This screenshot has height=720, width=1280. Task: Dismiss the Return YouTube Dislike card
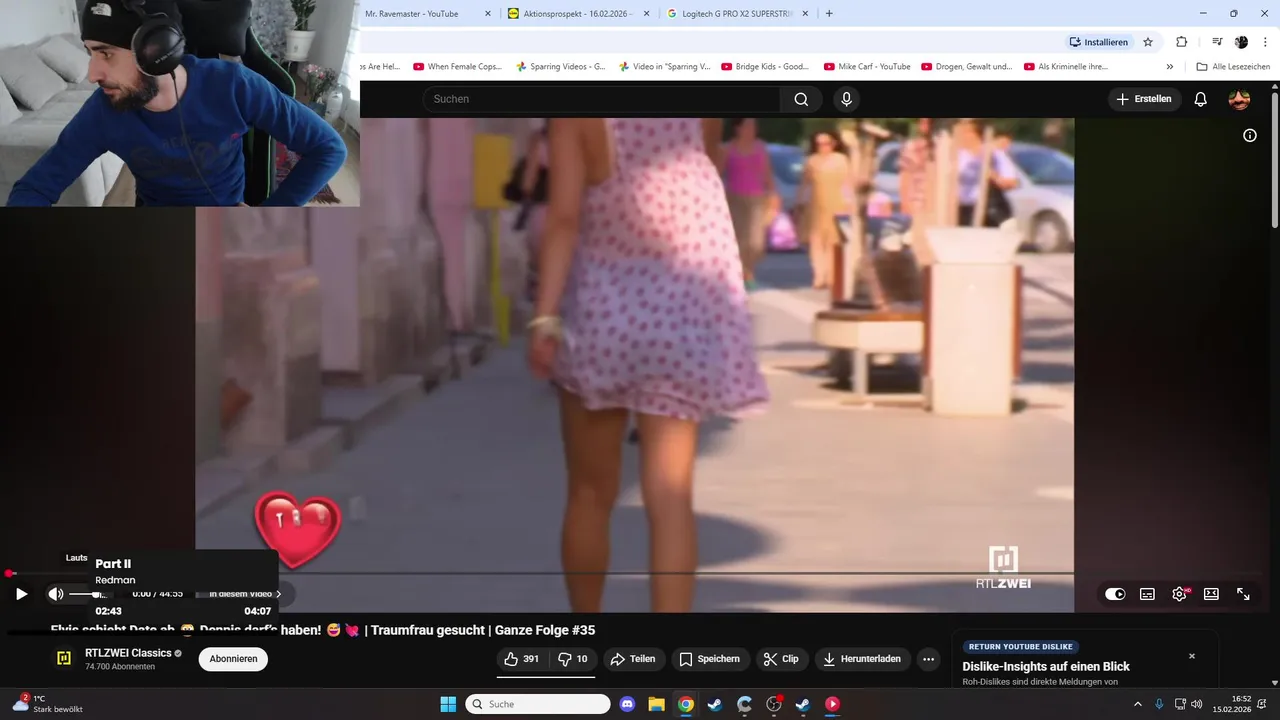pos(1192,656)
